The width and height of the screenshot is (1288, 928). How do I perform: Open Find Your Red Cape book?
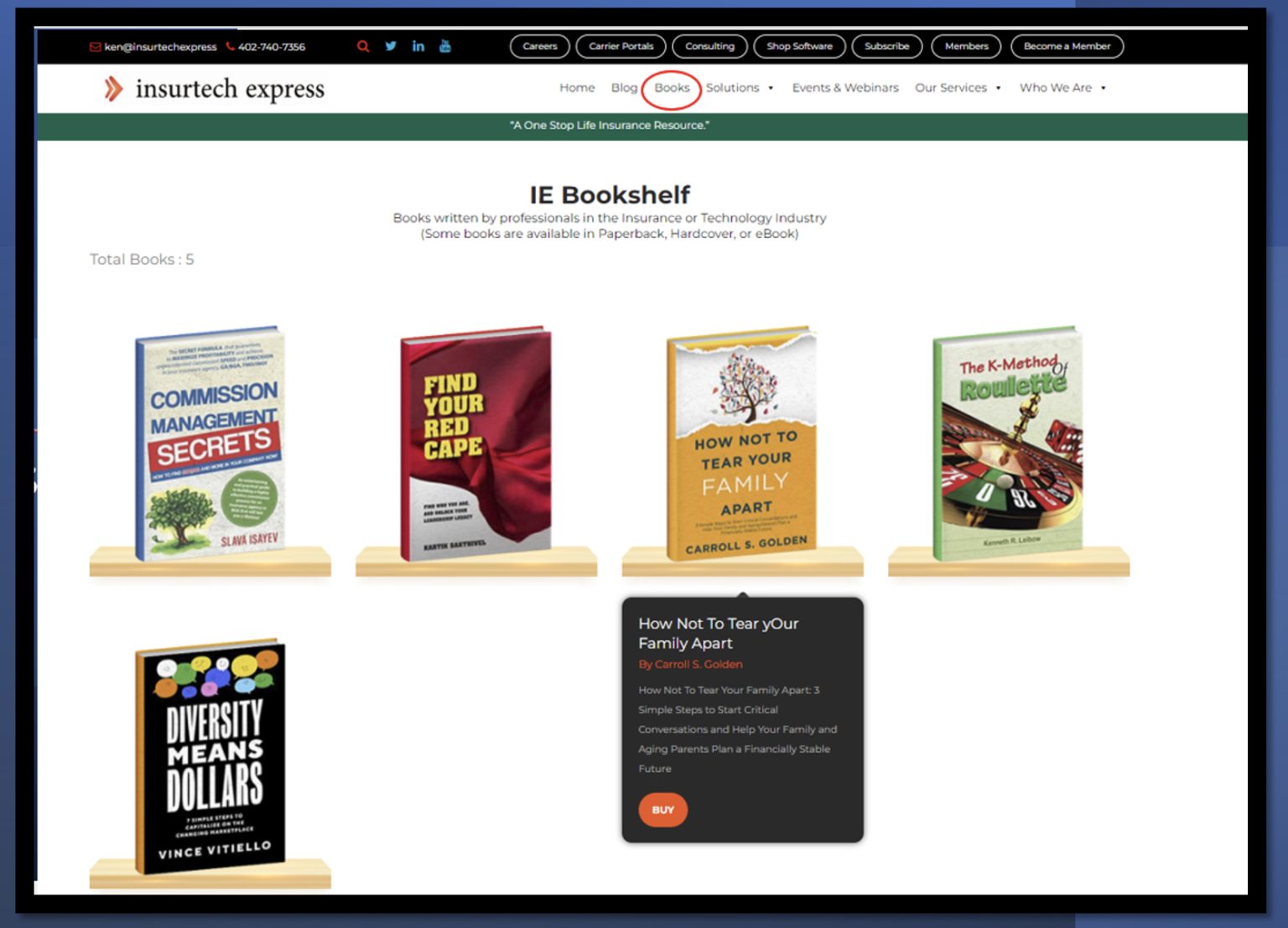(475, 443)
